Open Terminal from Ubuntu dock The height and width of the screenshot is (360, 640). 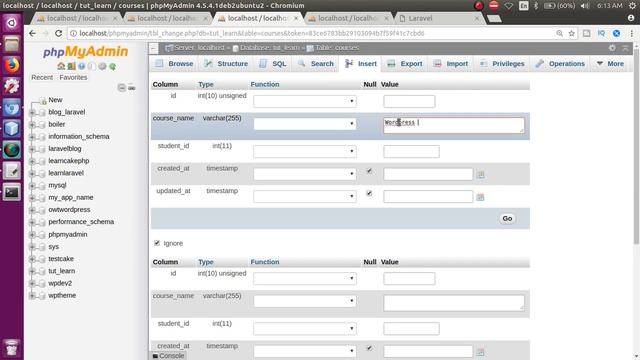[11, 192]
